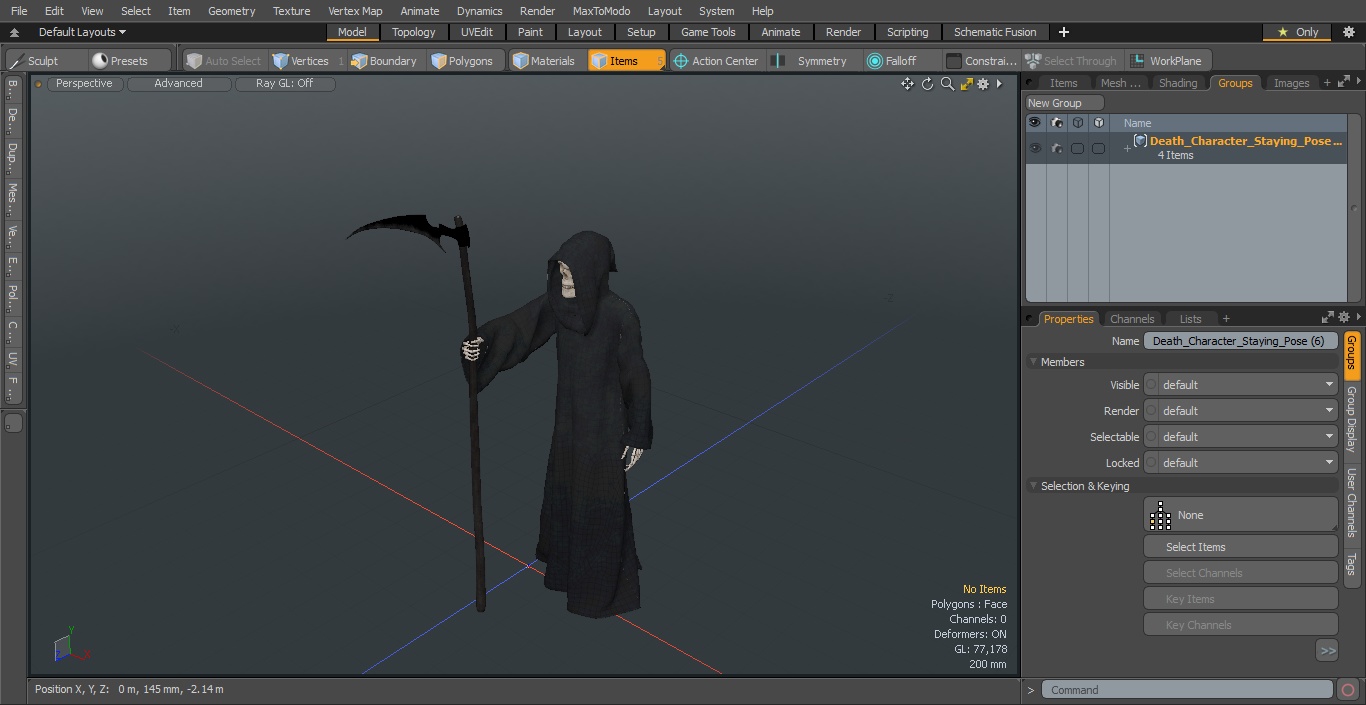Open the Lists tab
The width and height of the screenshot is (1366, 705).
click(x=1190, y=319)
